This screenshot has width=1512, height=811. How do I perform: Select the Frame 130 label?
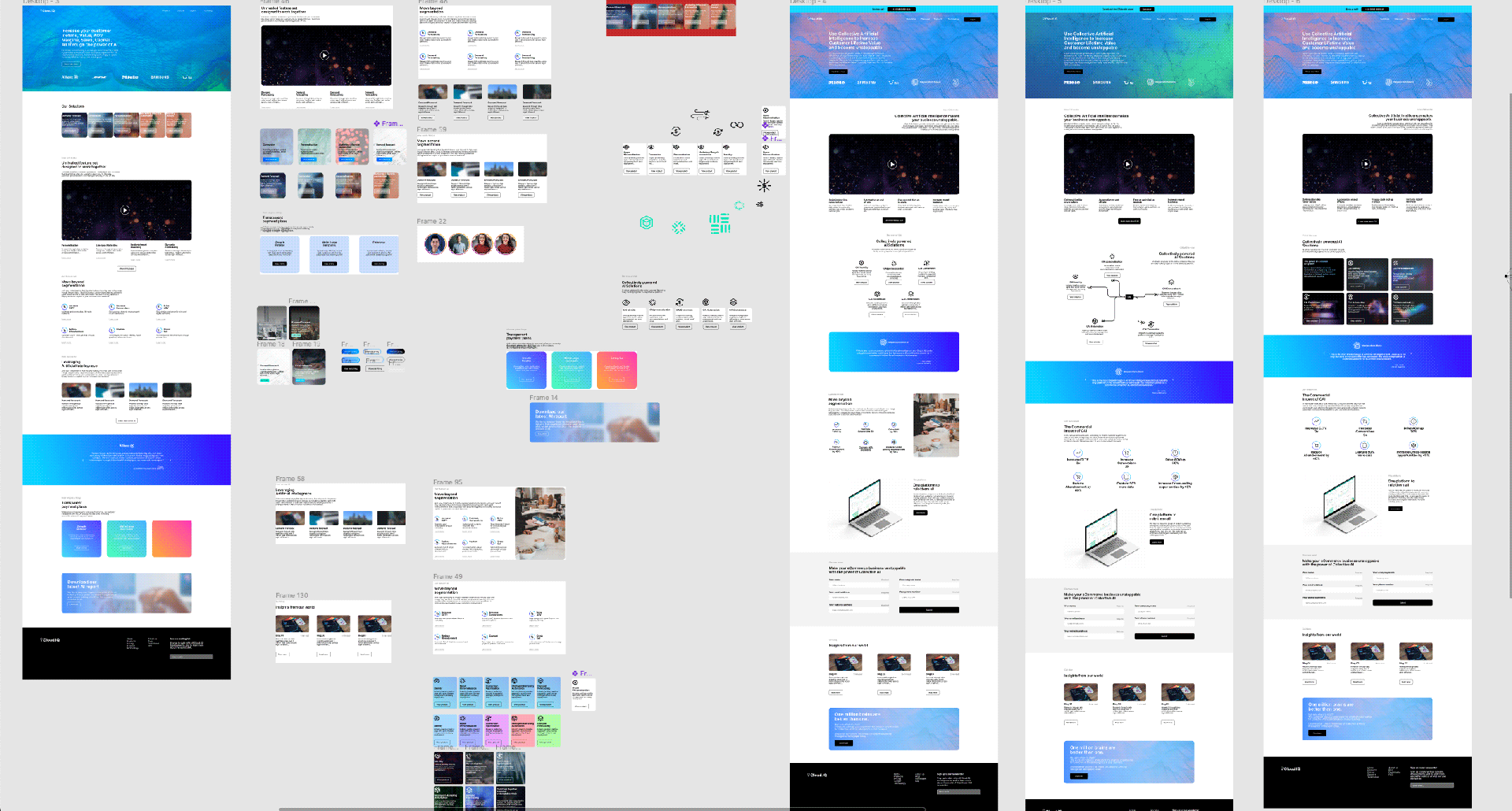pyautogui.click(x=291, y=596)
